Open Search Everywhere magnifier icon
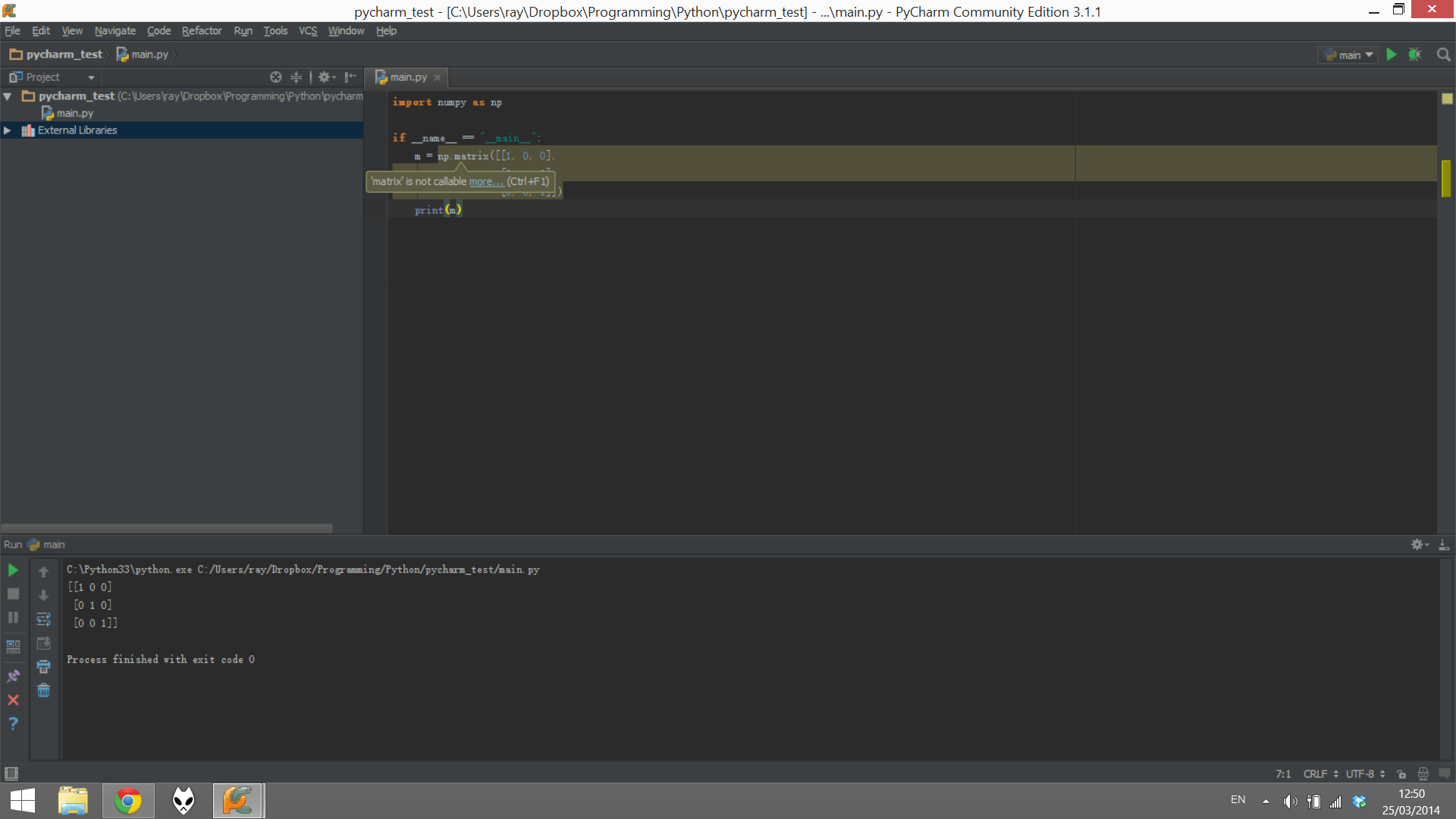The width and height of the screenshot is (1456, 819). tap(1443, 55)
